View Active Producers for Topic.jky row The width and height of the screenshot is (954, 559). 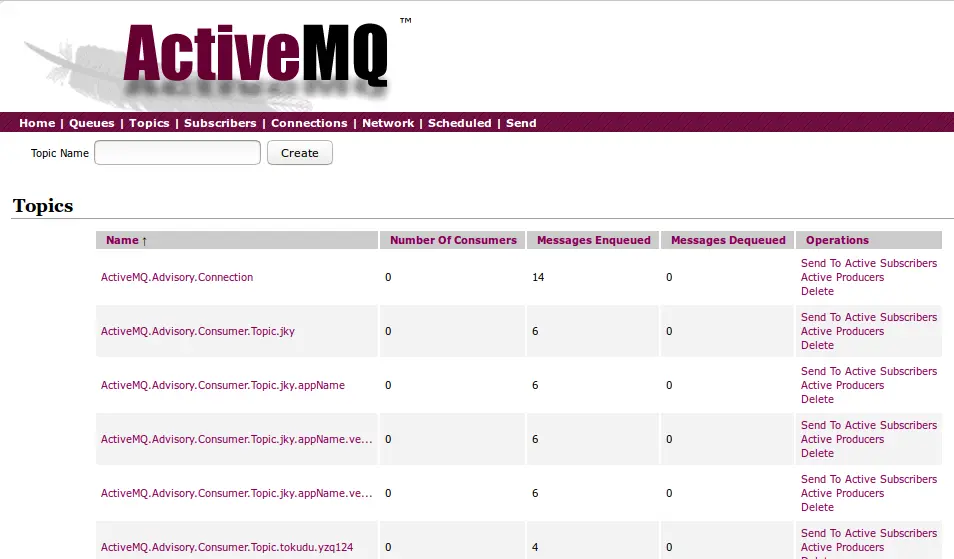tap(842, 332)
